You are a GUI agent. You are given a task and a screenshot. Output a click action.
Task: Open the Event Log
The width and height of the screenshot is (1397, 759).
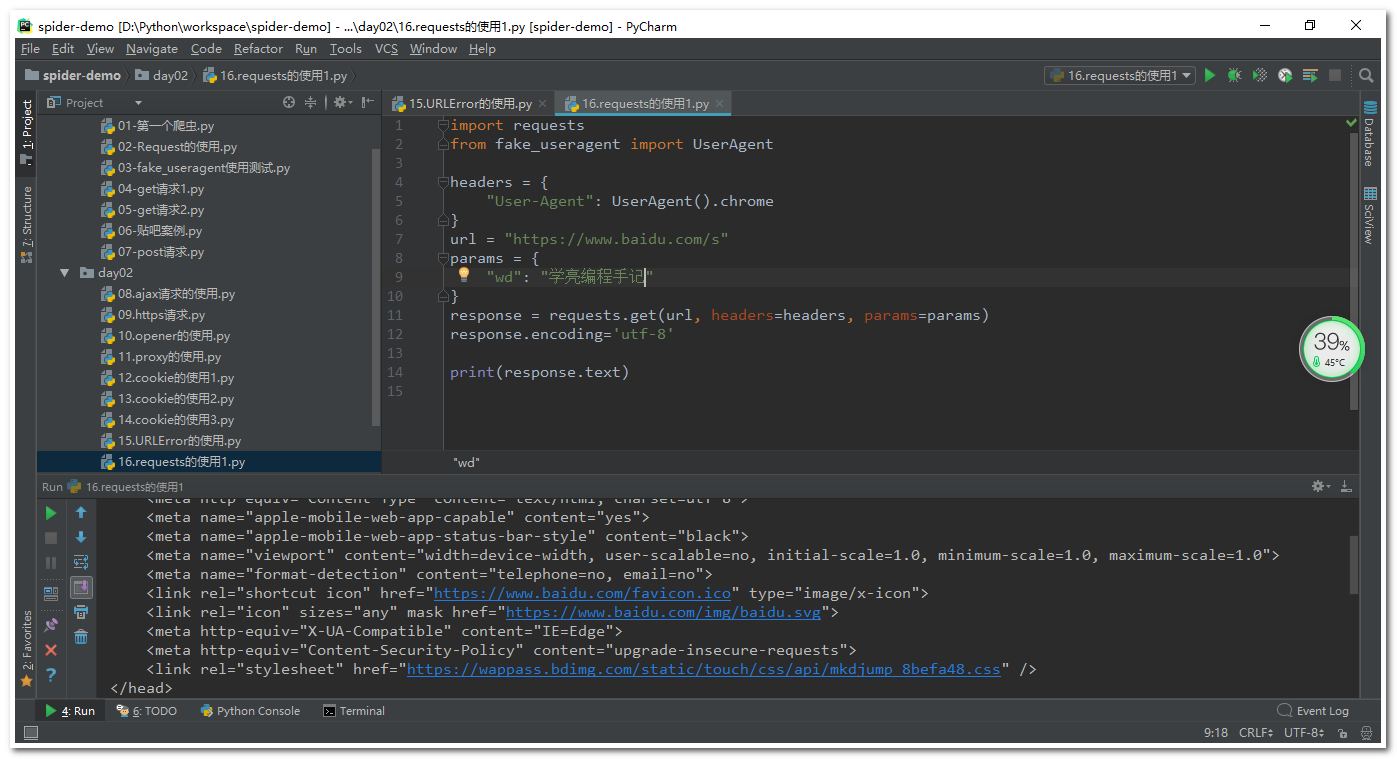click(x=1313, y=711)
